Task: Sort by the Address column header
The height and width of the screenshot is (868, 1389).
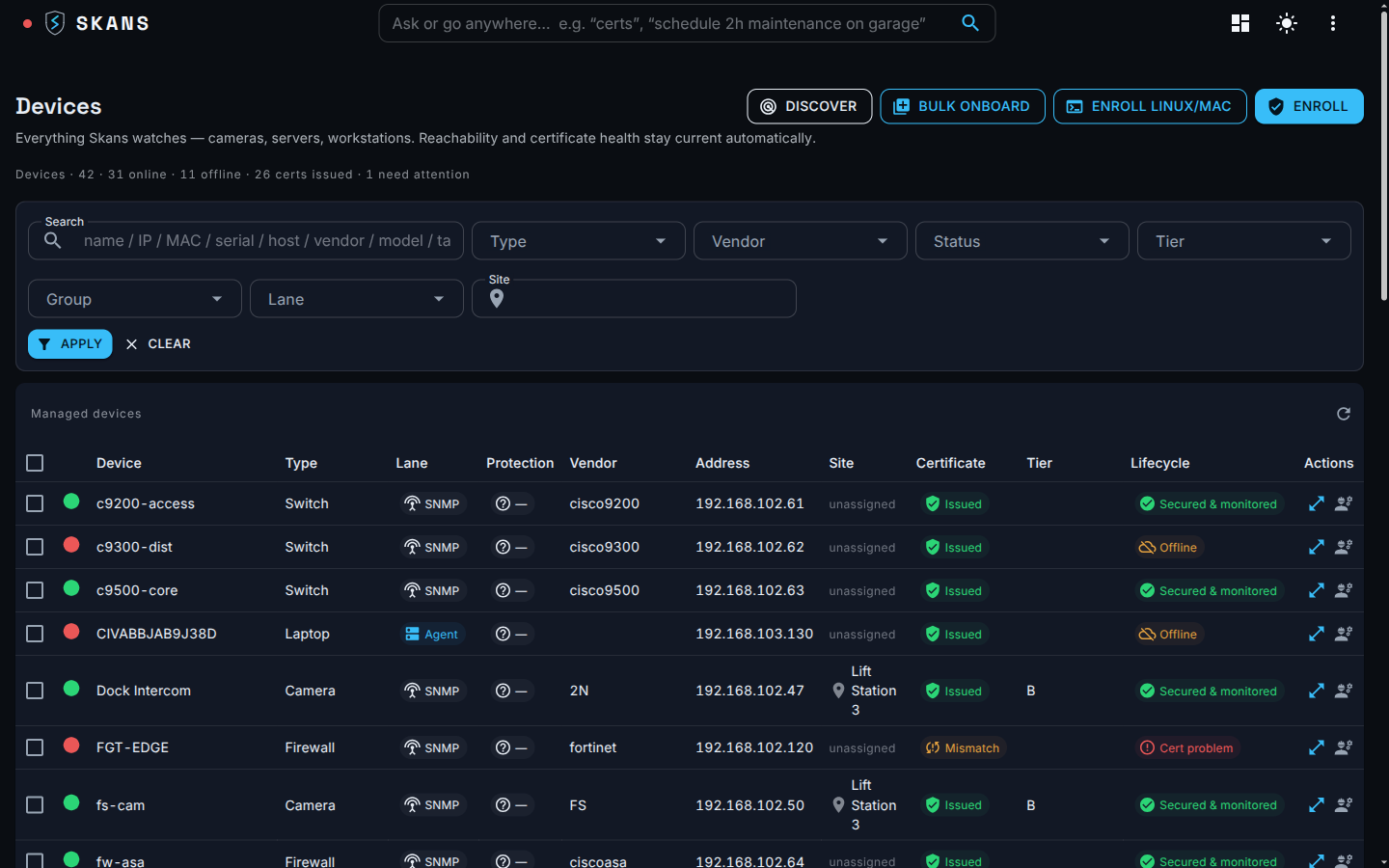Action: tap(722, 463)
